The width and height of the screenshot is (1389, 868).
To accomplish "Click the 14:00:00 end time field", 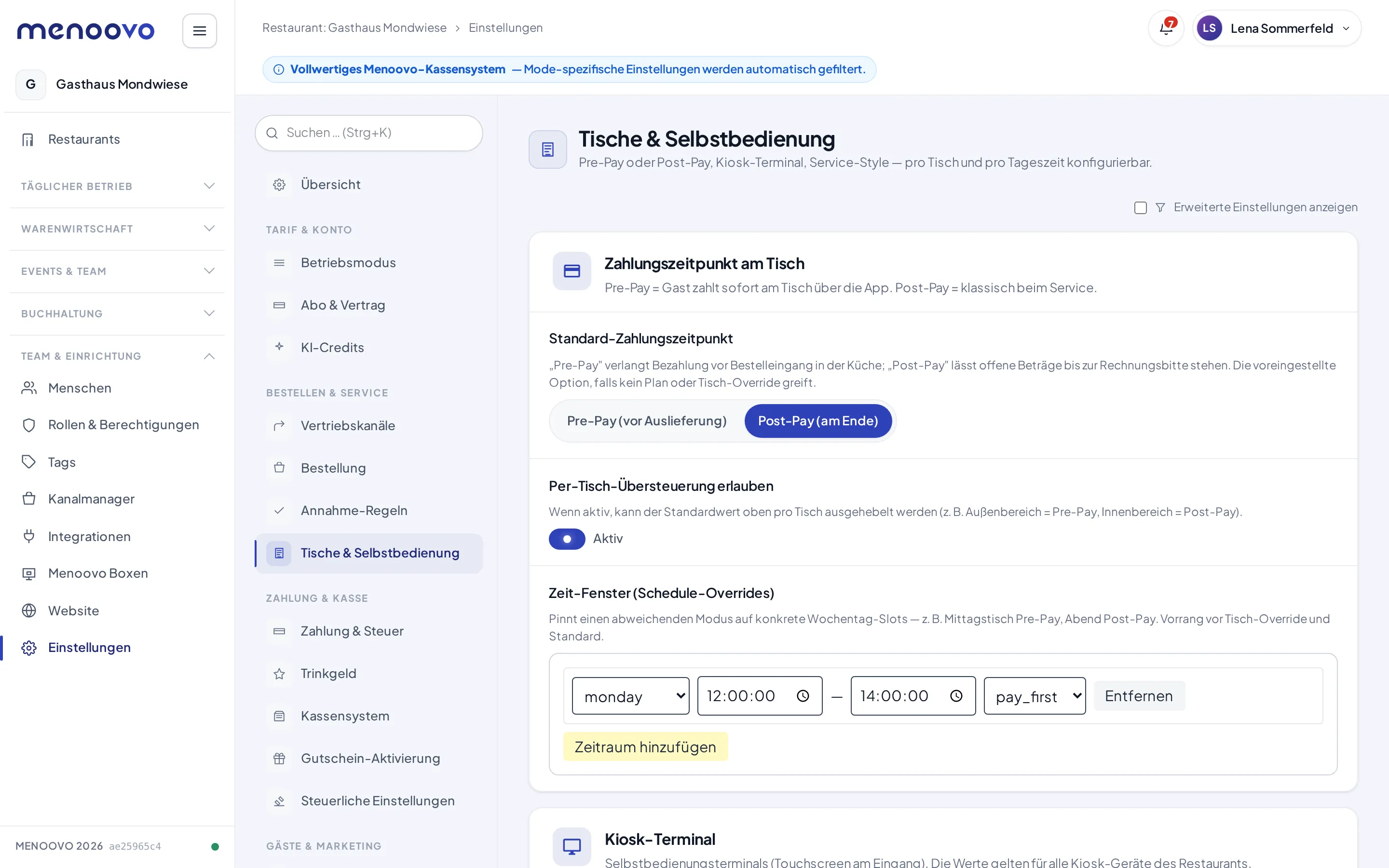I will click(x=912, y=696).
